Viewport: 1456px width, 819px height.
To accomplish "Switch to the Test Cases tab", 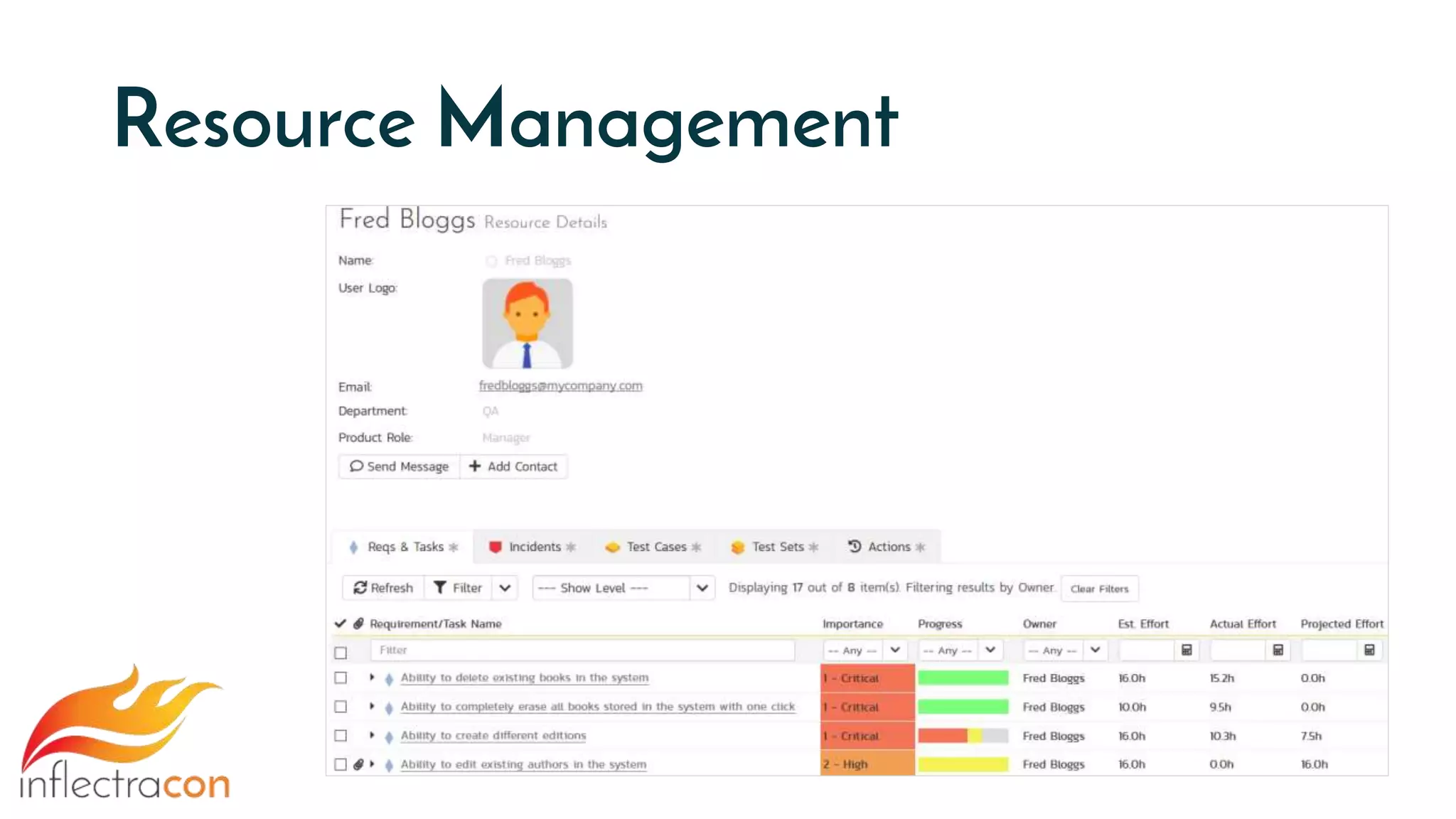I will (x=653, y=547).
